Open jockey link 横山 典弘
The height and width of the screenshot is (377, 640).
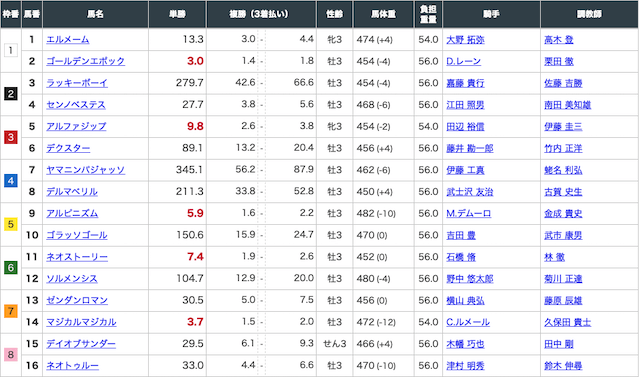[x=465, y=300]
